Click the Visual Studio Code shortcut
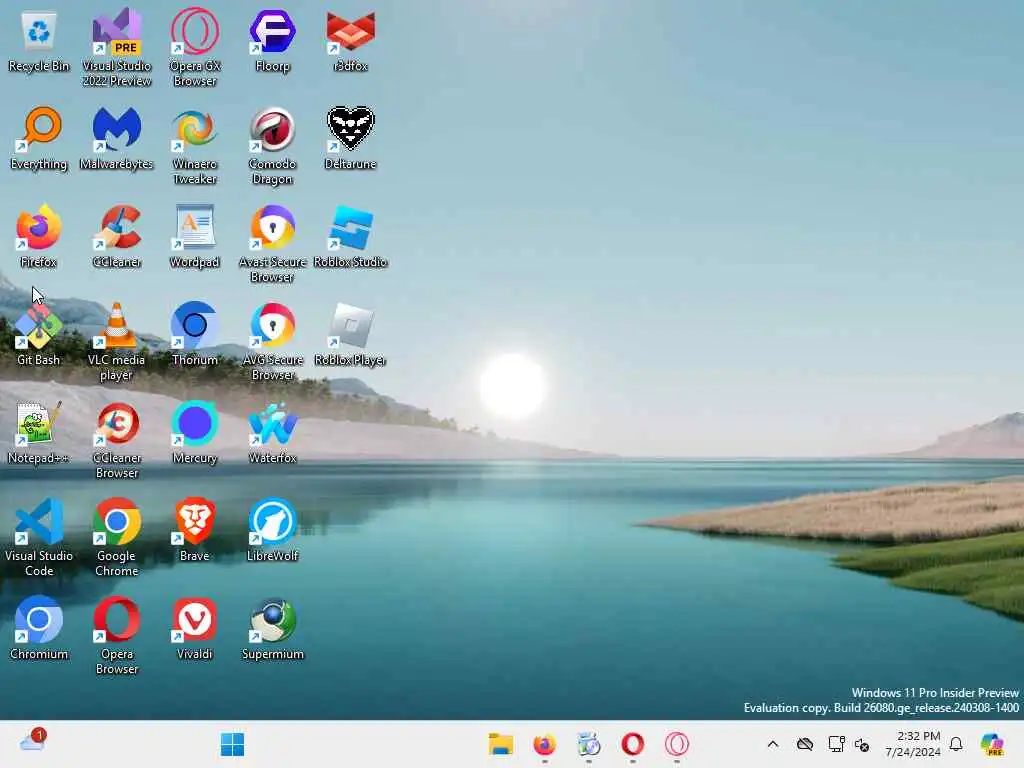 [39, 538]
